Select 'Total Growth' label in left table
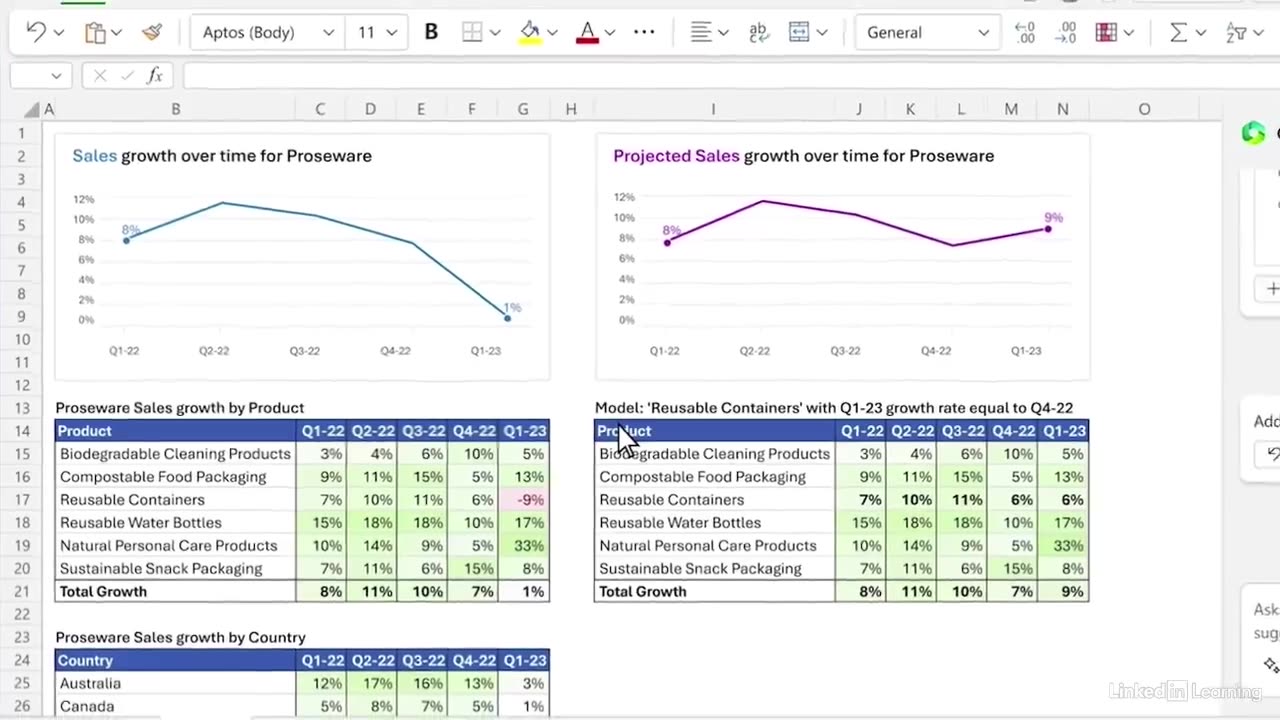The height and width of the screenshot is (720, 1280). [103, 592]
